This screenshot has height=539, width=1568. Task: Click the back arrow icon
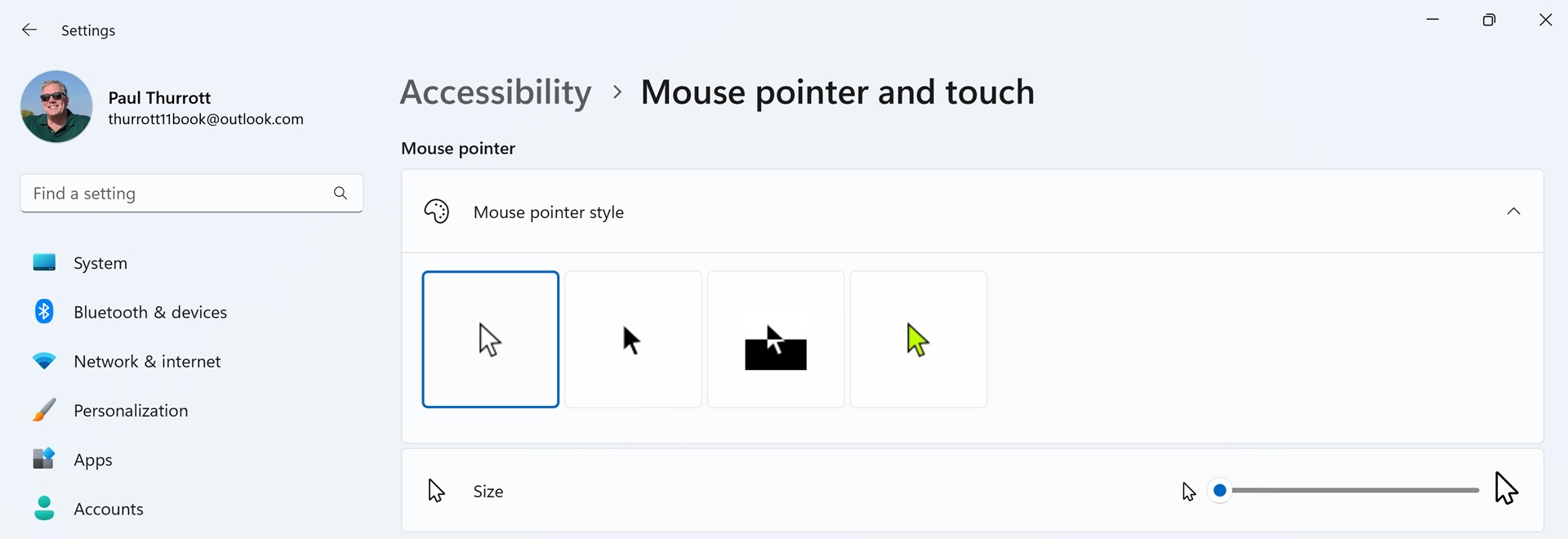point(29,30)
